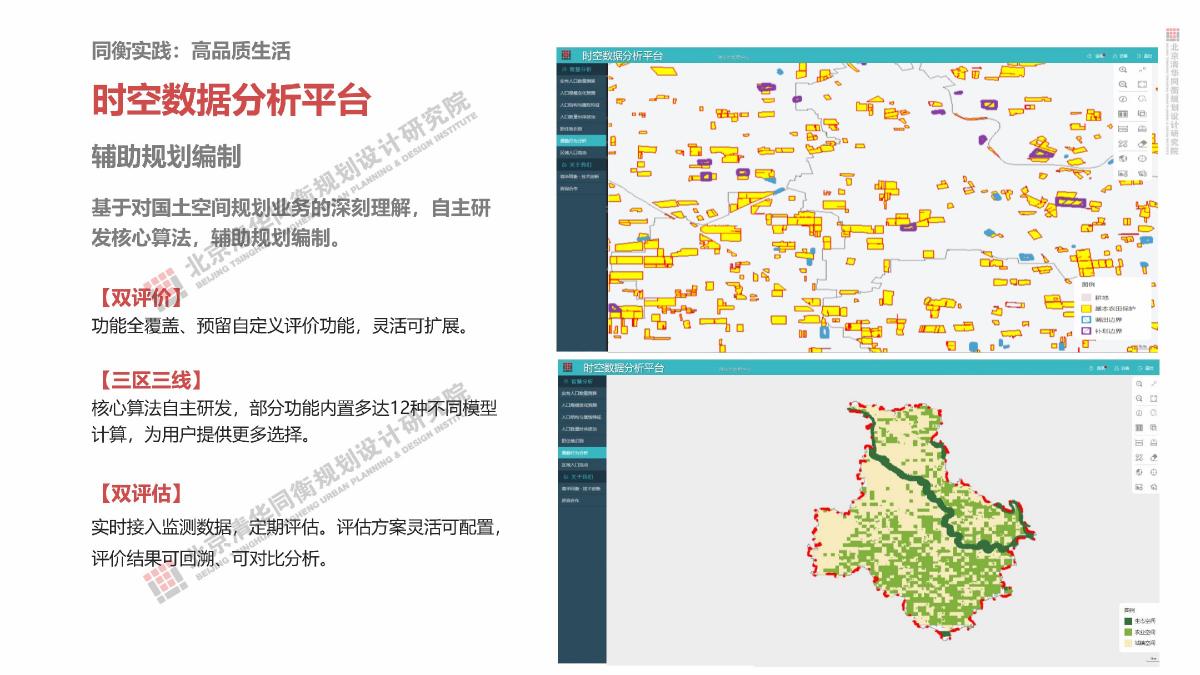The image size is (1200, 675).
Task: Click zoom-in magnifier in upper map toolbar
Action: click(x=1123, y=70)
